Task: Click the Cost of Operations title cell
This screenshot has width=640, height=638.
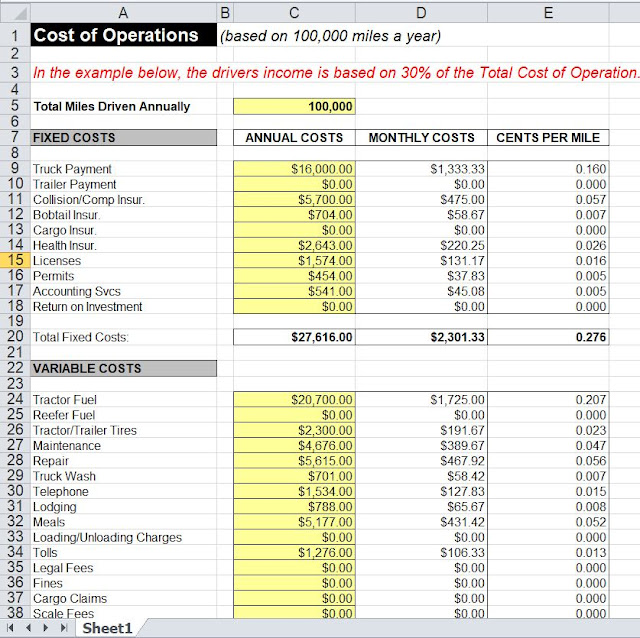Action: click(123, 35)
